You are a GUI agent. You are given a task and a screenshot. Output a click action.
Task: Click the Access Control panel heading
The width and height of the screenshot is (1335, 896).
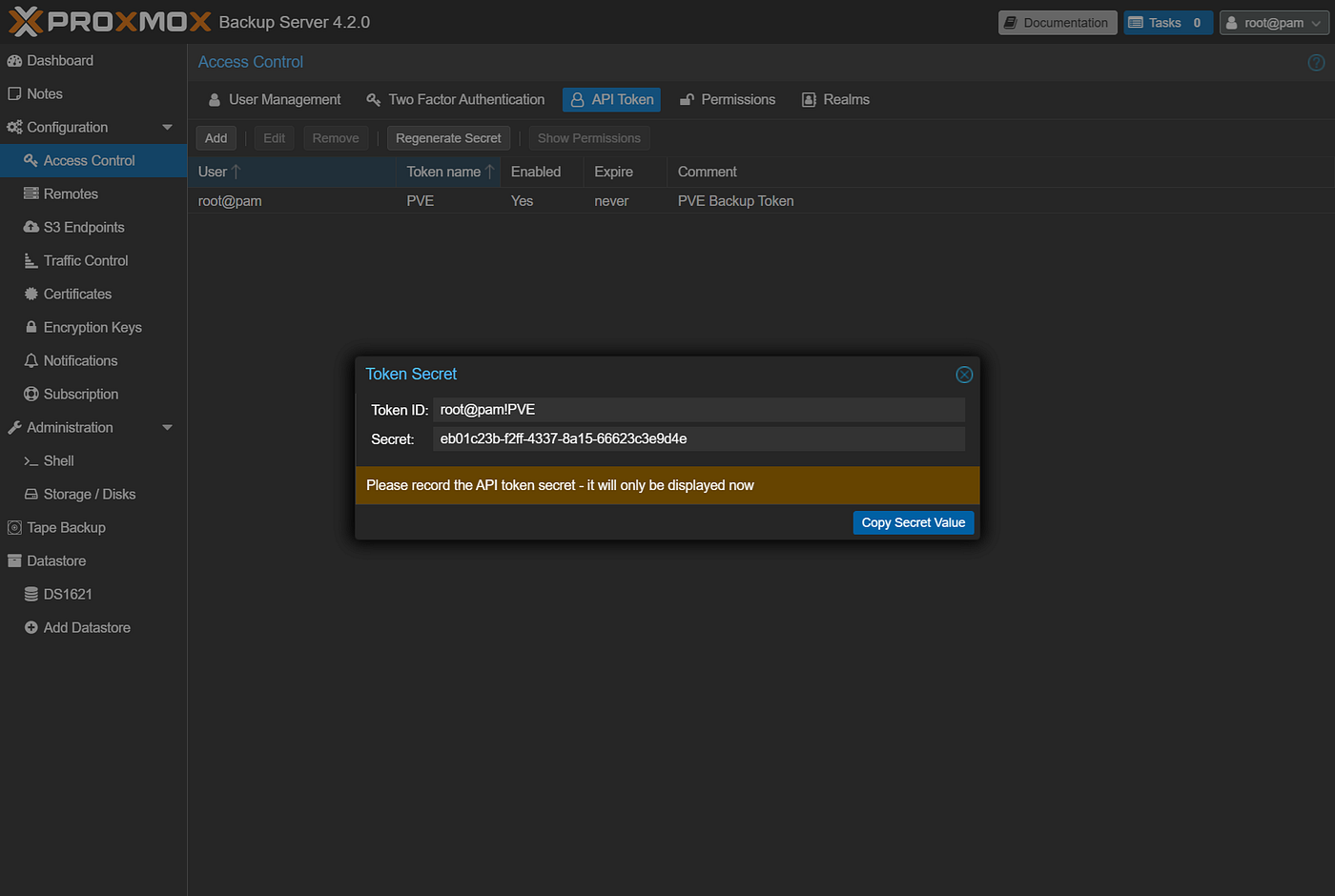[x=251, y=62]
